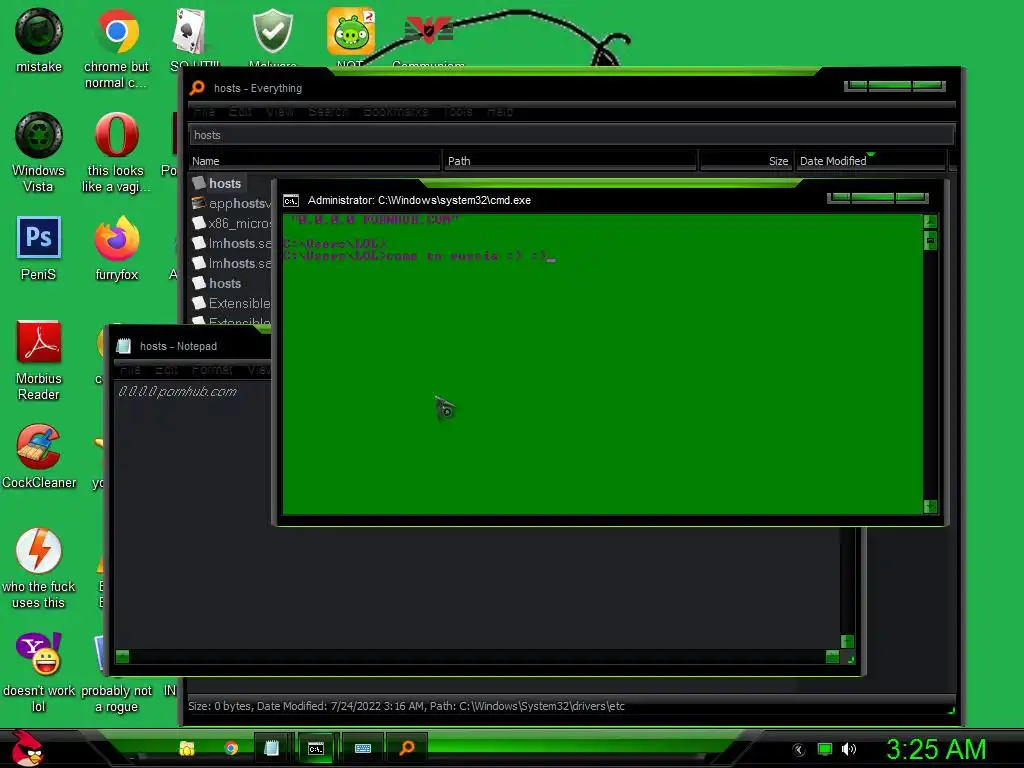Select the 'apphostsv' result in Everything
The image size is (1024, 768).
(231, 204)
